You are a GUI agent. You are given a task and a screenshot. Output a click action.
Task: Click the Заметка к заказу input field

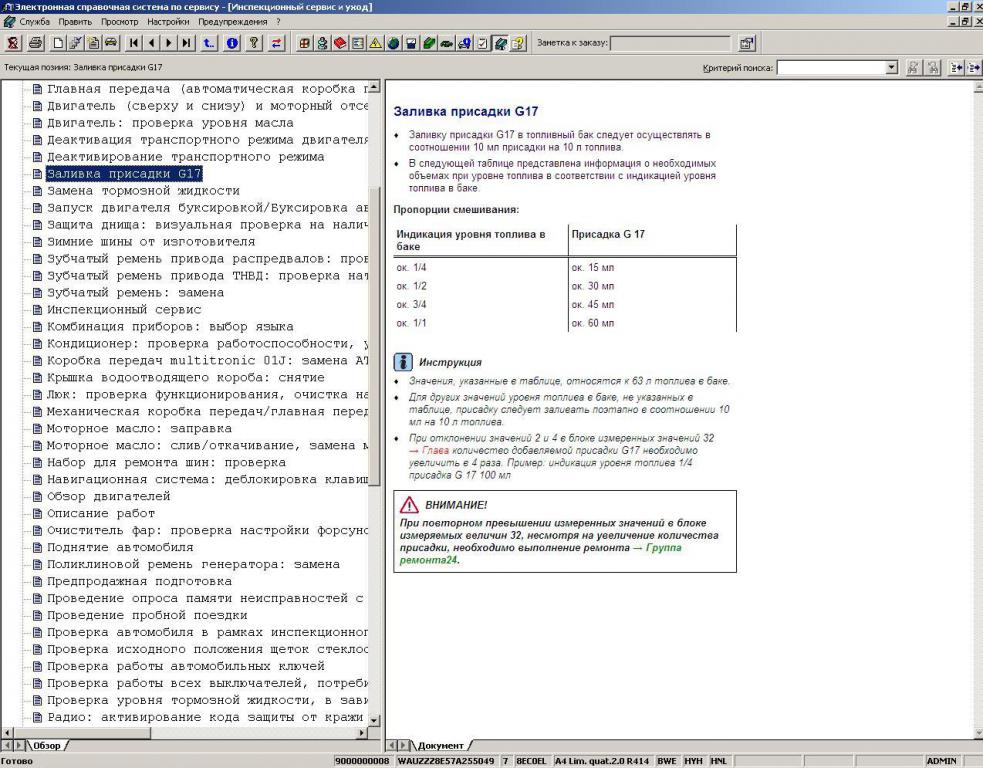coord(671,43)
